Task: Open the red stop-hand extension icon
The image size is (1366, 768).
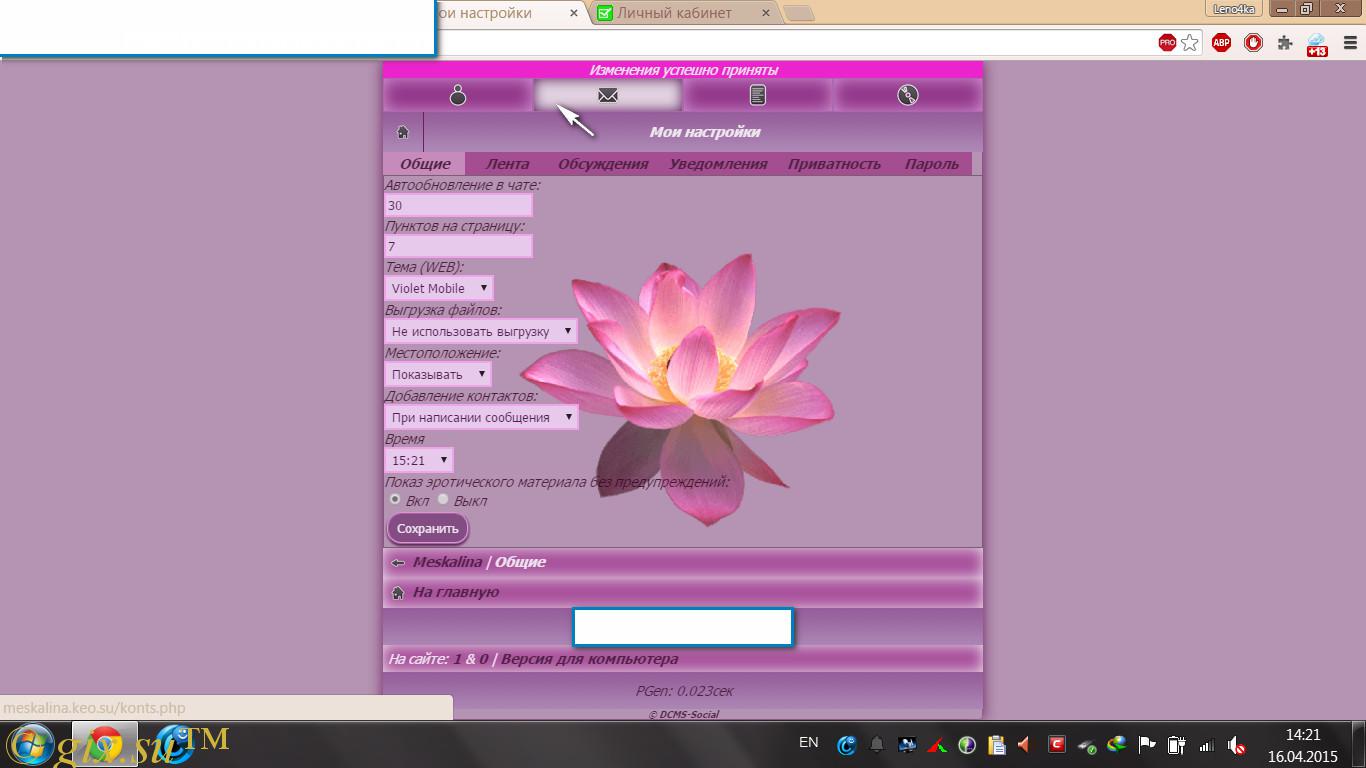Action: [1253, 43]
